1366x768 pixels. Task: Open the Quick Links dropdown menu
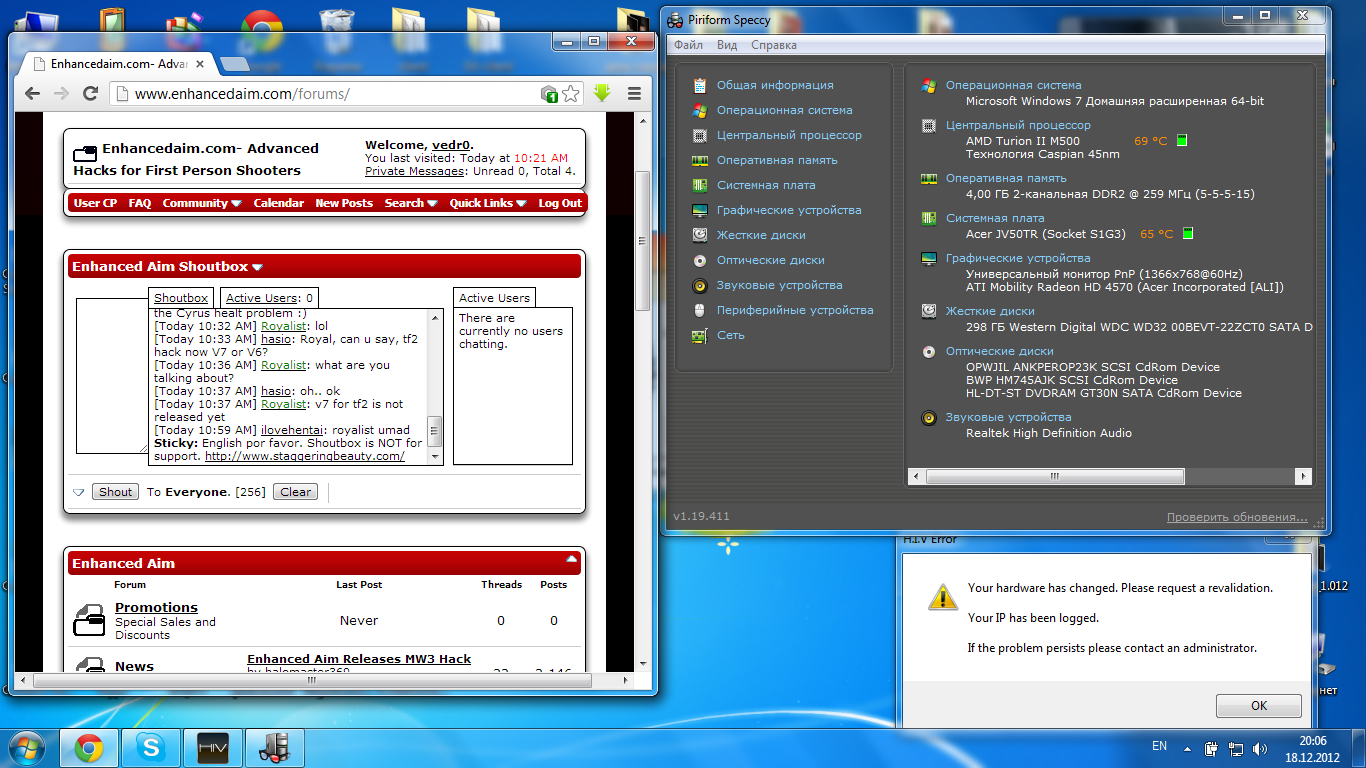pyautogui.click(x=488, y=203)
